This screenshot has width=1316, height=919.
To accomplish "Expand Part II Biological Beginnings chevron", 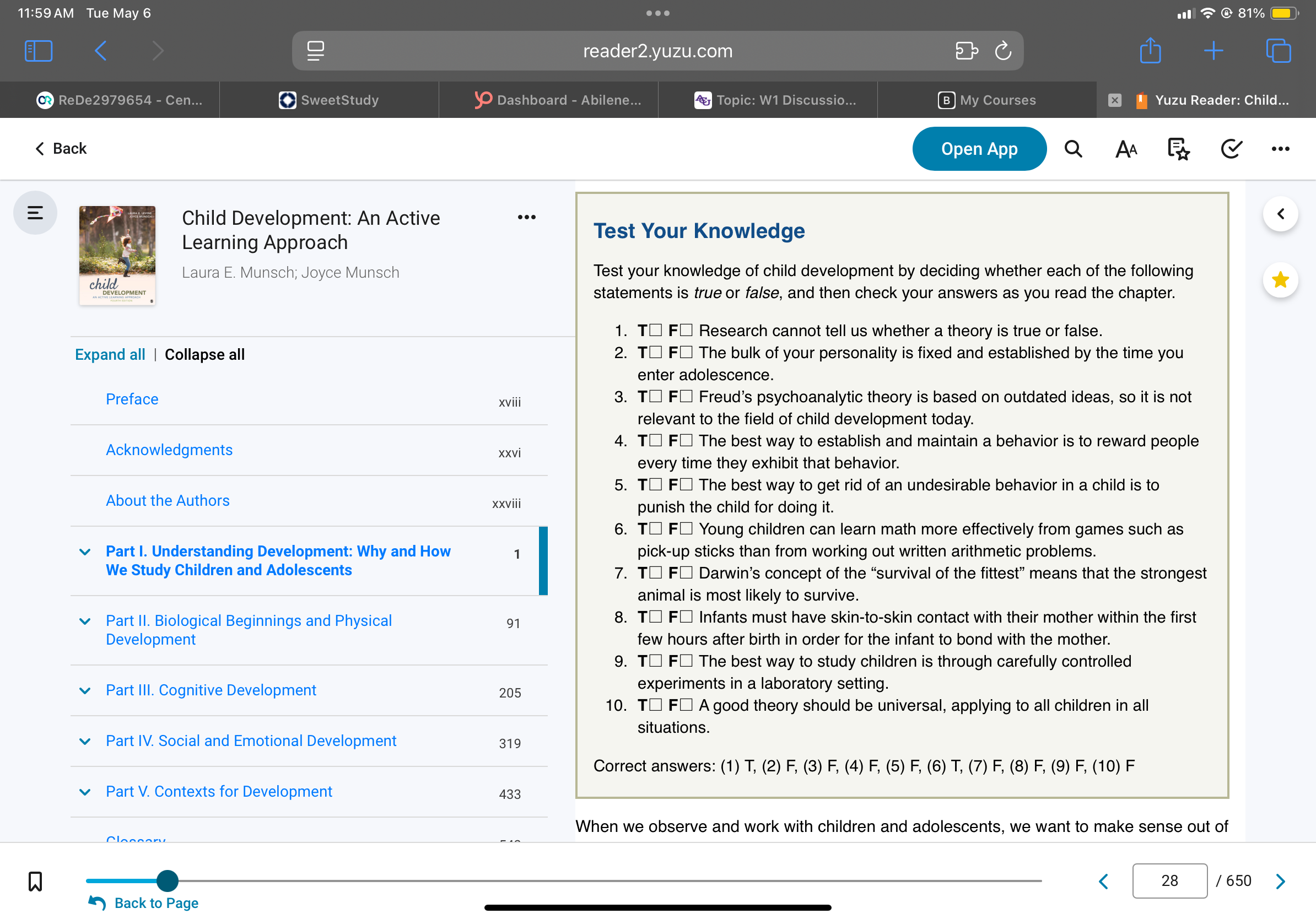I will [85, 621].
